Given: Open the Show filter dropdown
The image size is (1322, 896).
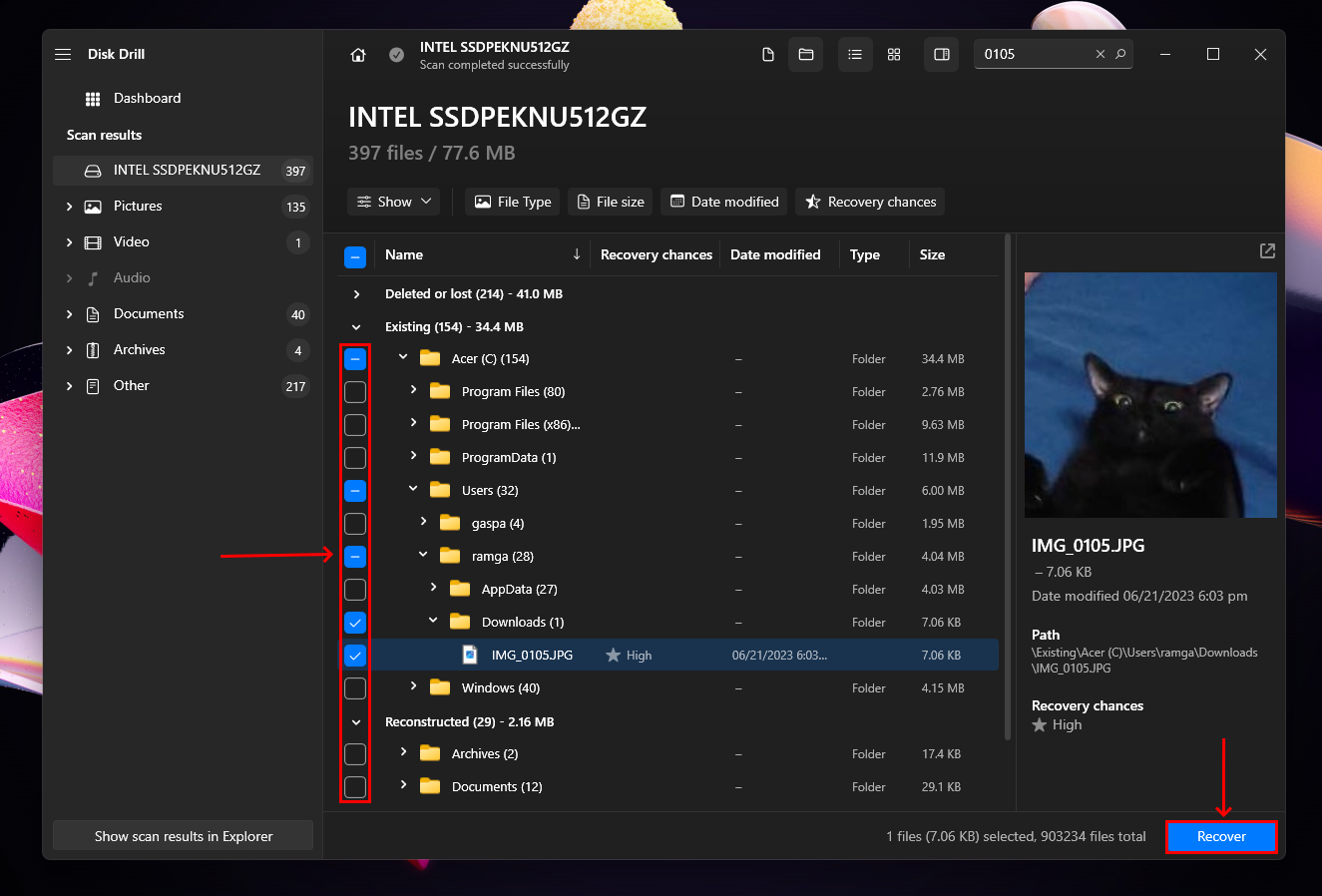Looking at the screenshot, I should pyautogui.click(x=395, y=202).
